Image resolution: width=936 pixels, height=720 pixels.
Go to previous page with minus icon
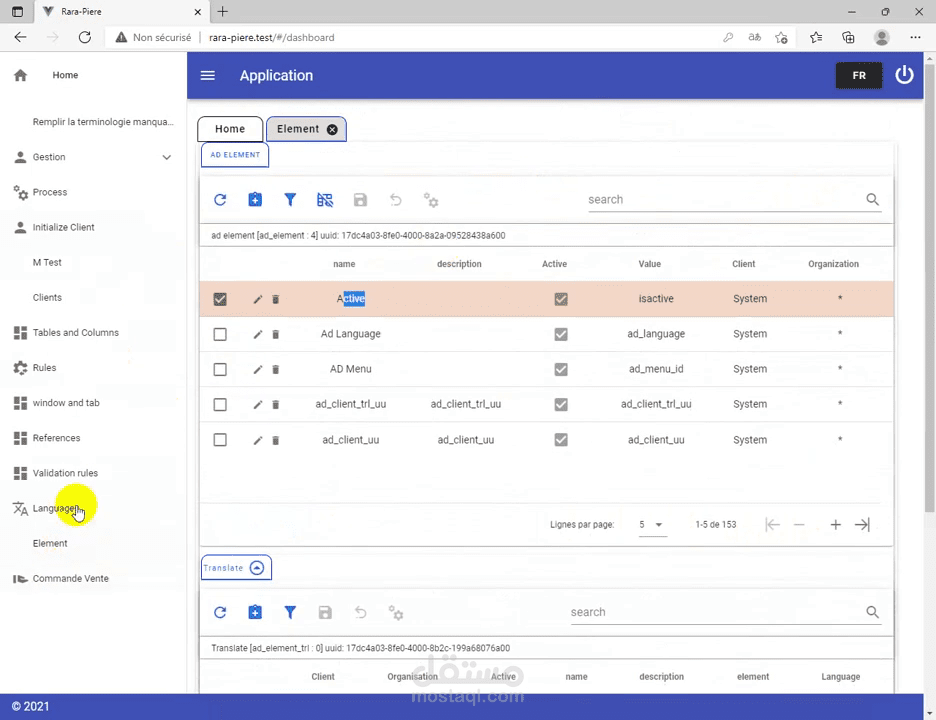tap(799, 525)
